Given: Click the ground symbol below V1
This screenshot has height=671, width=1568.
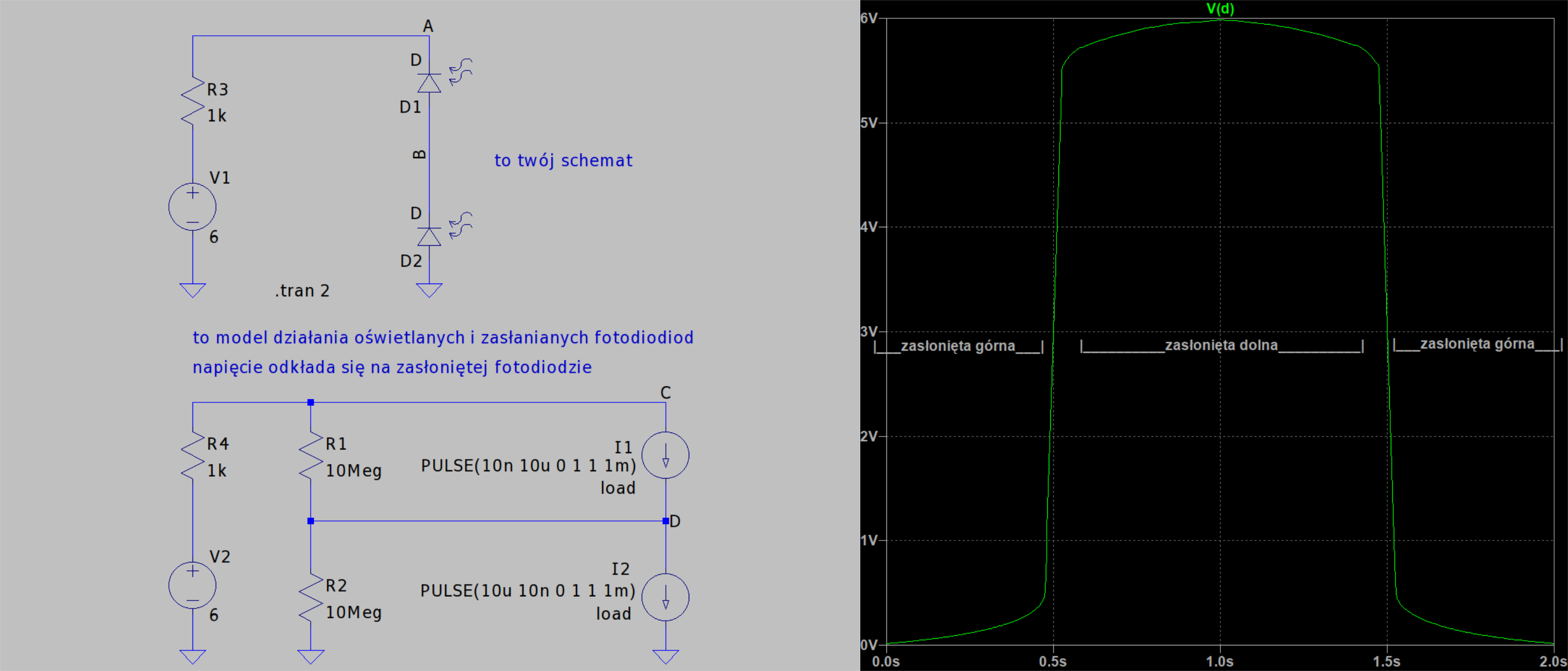Looking at the screenshot, I should click(193, 290).
